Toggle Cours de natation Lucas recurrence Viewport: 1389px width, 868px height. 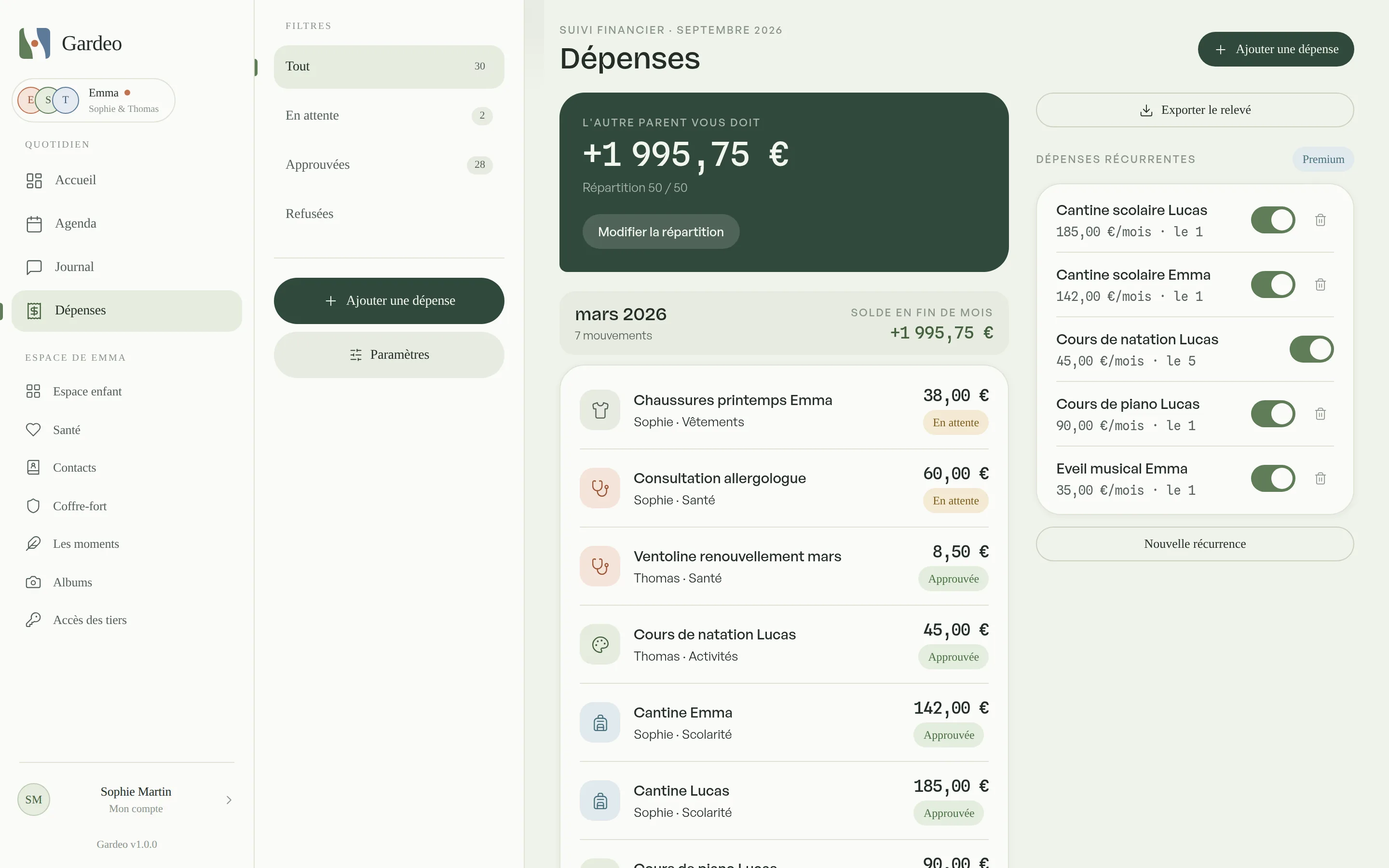click(1311, 349)
